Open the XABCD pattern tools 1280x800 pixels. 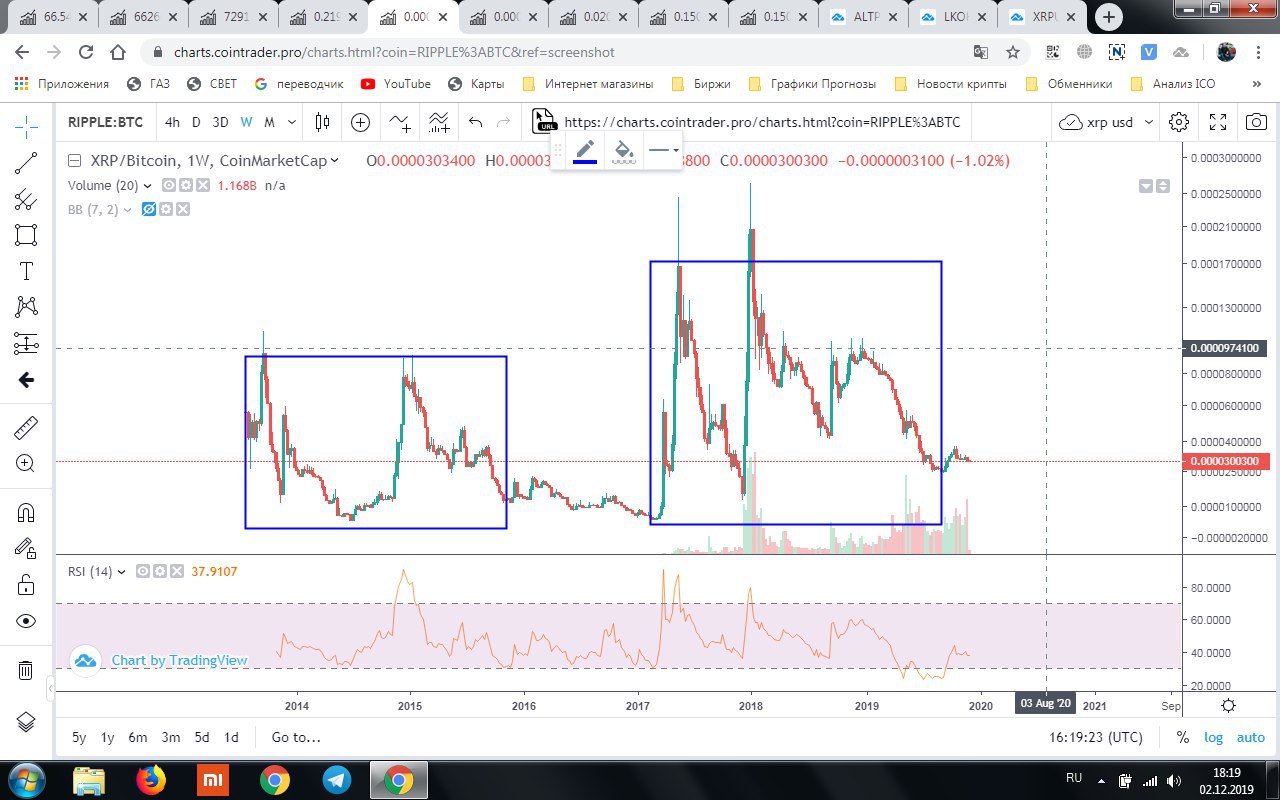[x=26, y=307]
